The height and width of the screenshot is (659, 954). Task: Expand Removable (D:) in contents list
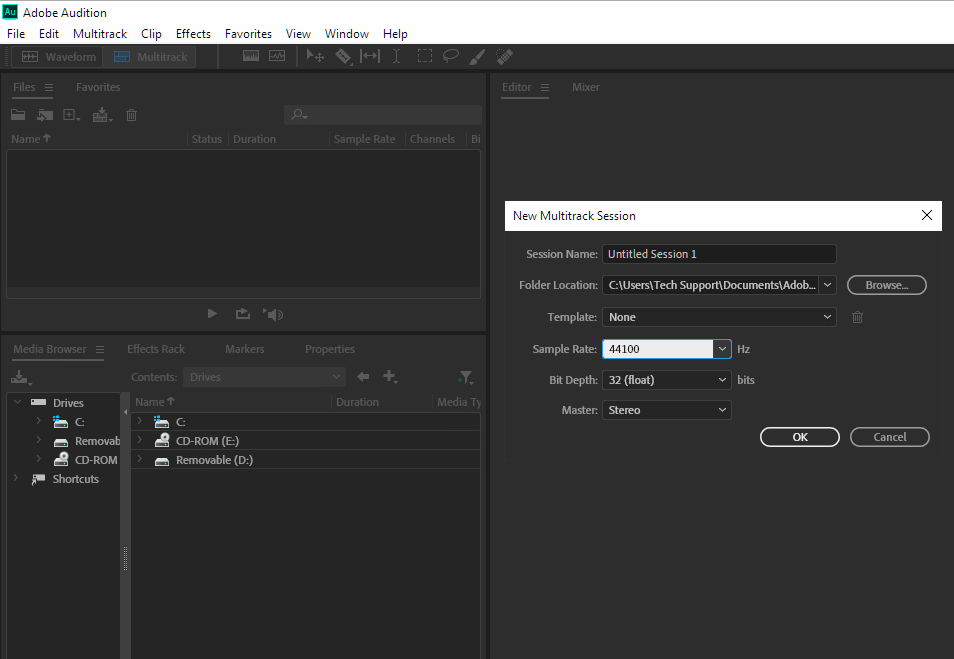pyautogui.click(x=140, y=459)
